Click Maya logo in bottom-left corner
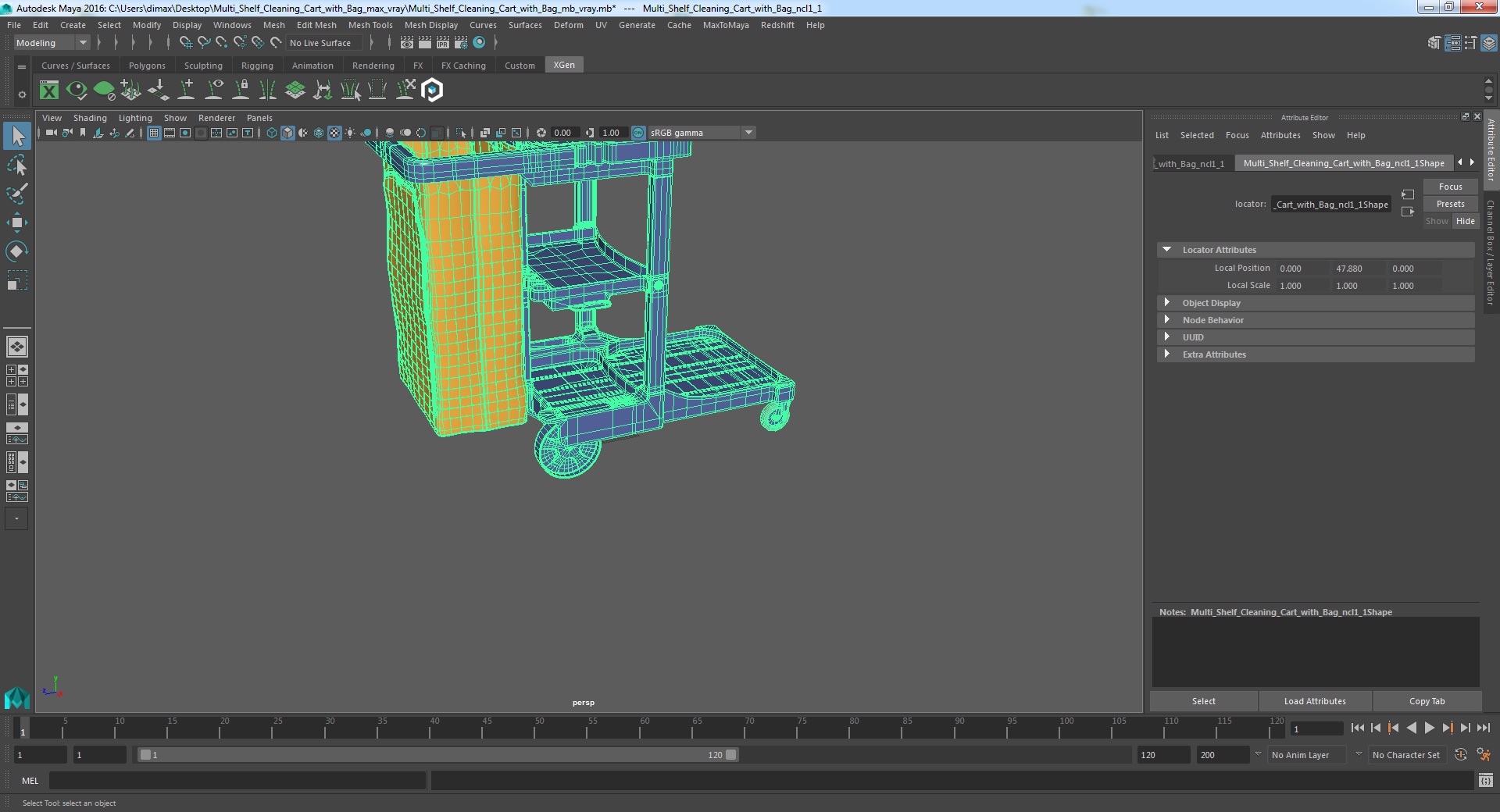Image resolution: width=1500 pixels, height=812 pixels. click(16, 697)
